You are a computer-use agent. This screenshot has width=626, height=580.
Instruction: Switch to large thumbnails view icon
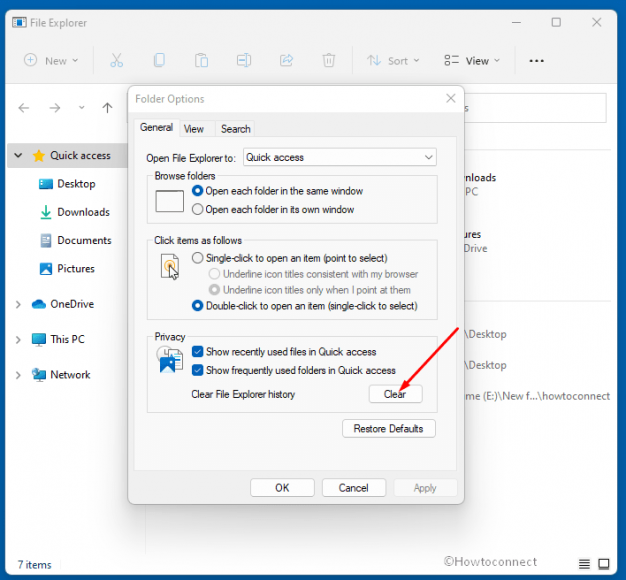point(604,564)
